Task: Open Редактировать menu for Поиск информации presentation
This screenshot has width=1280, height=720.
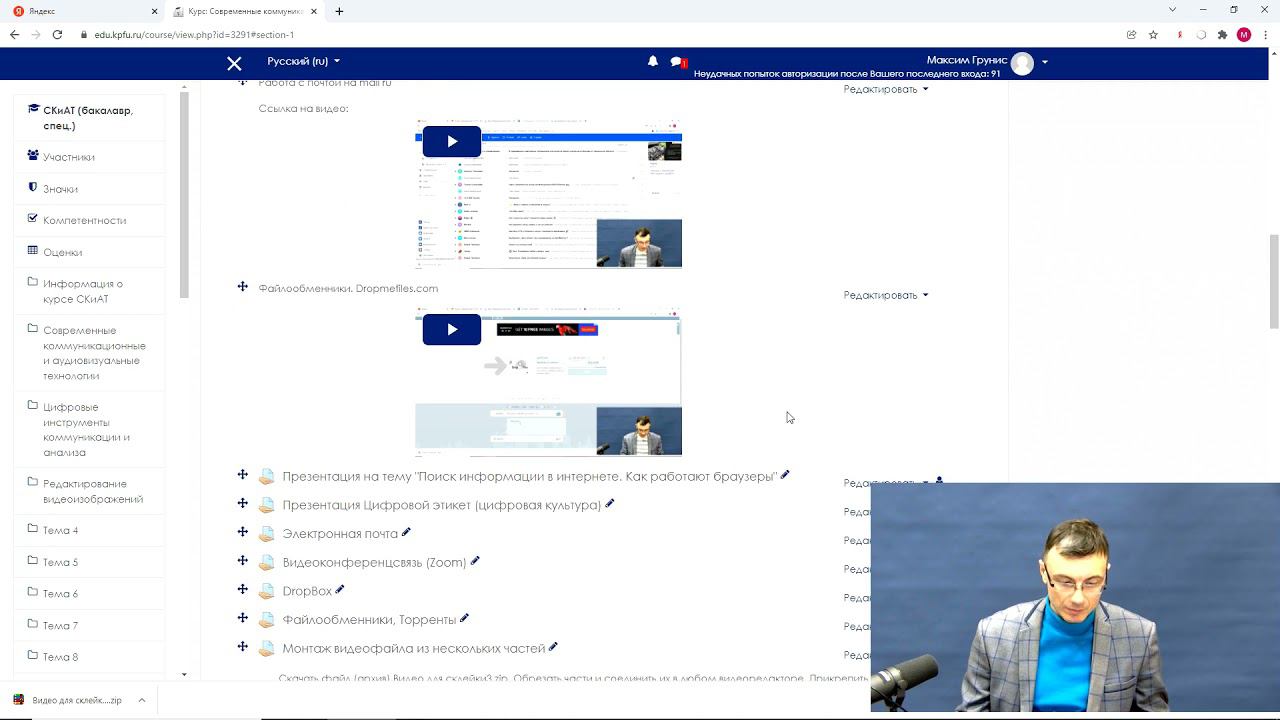Action: tap(886, 483)
